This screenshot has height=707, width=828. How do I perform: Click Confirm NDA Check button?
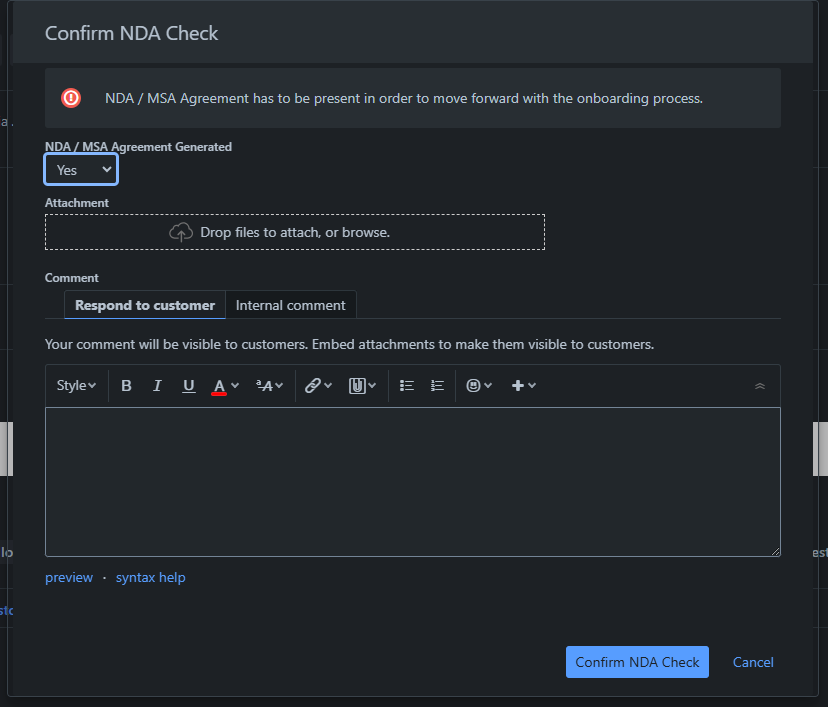tap(637, 662)
